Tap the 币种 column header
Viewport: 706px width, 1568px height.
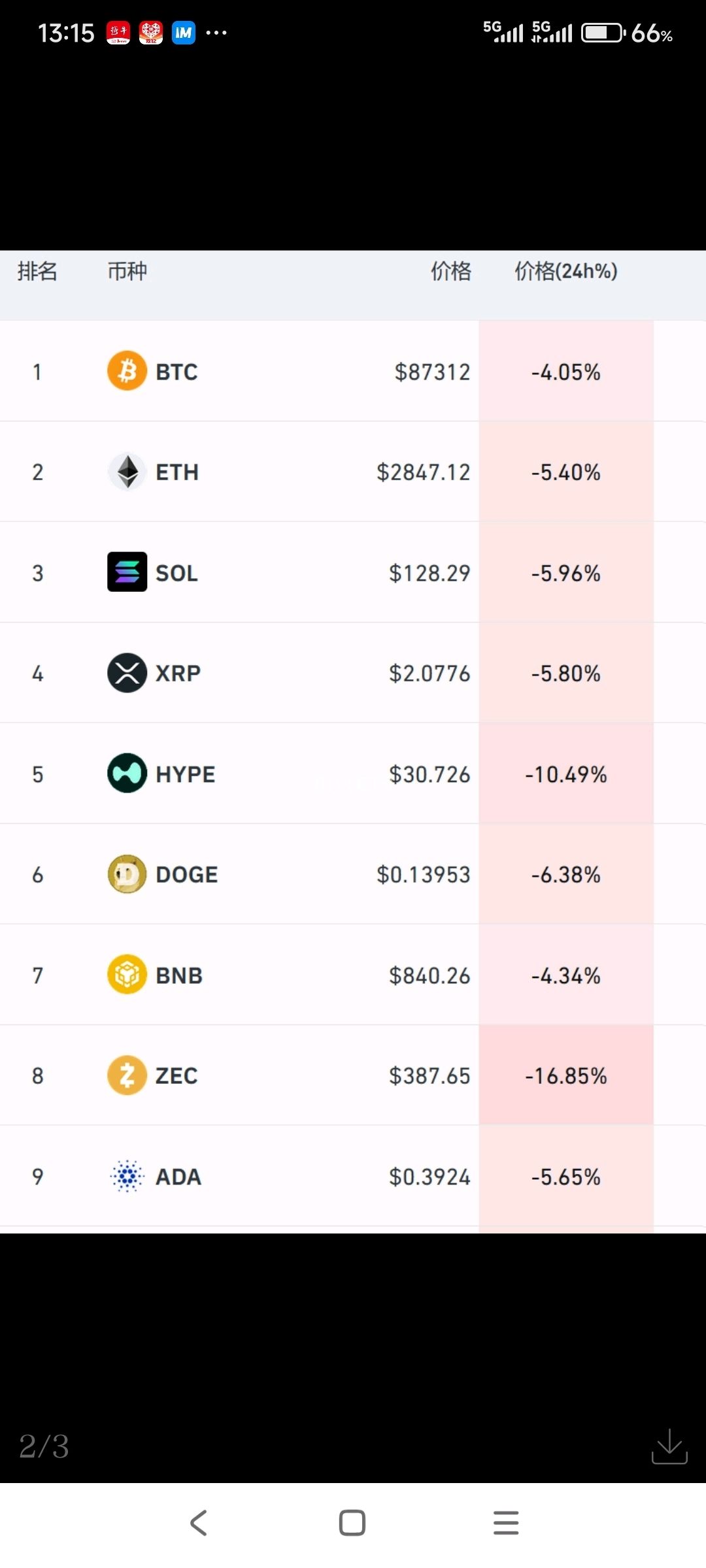(x=127, y=271)
